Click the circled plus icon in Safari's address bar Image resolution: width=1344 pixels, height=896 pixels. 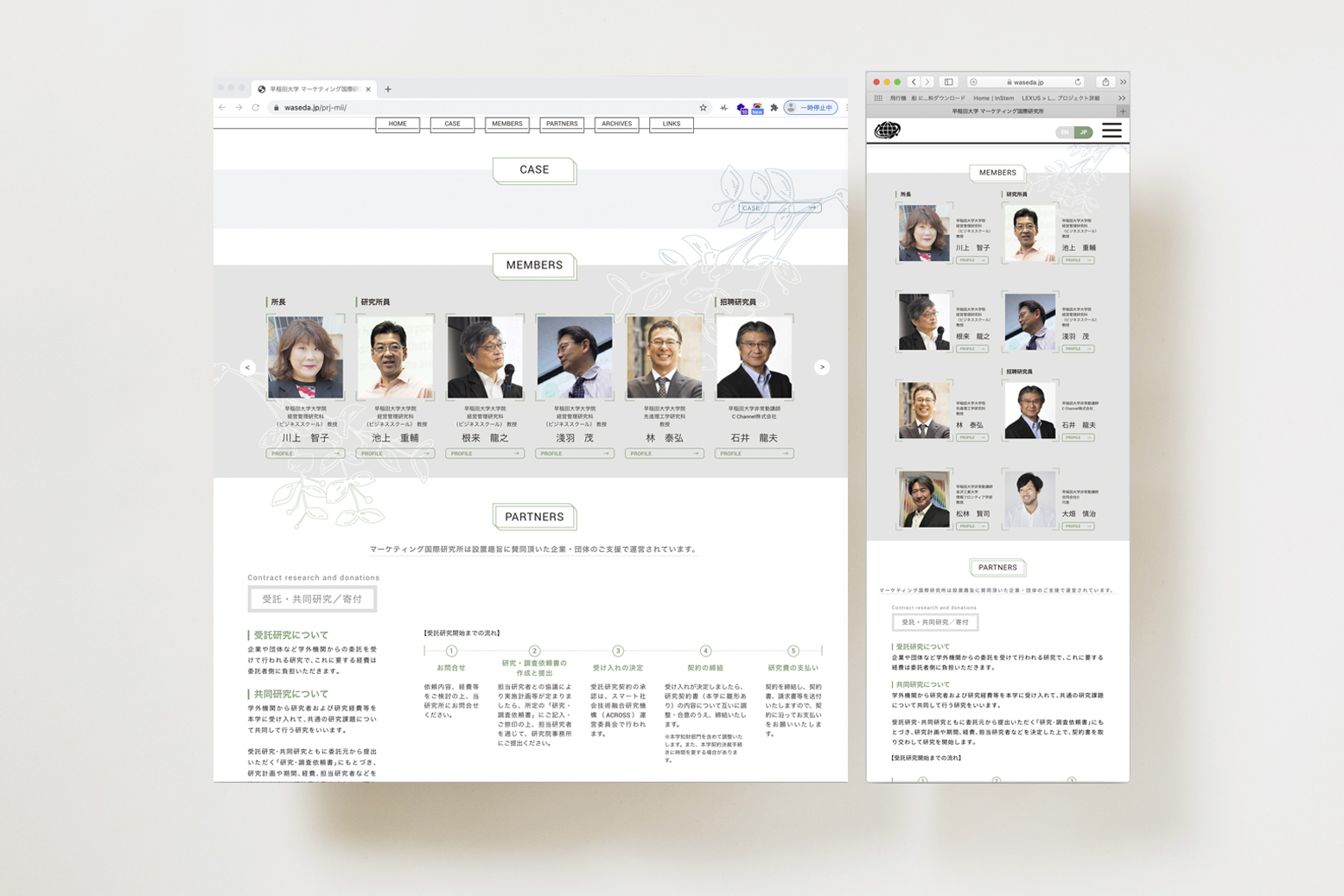point(973,82)
